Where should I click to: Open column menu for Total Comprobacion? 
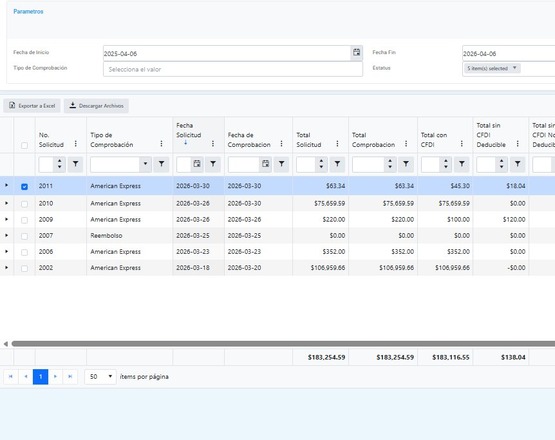[406, 143]
